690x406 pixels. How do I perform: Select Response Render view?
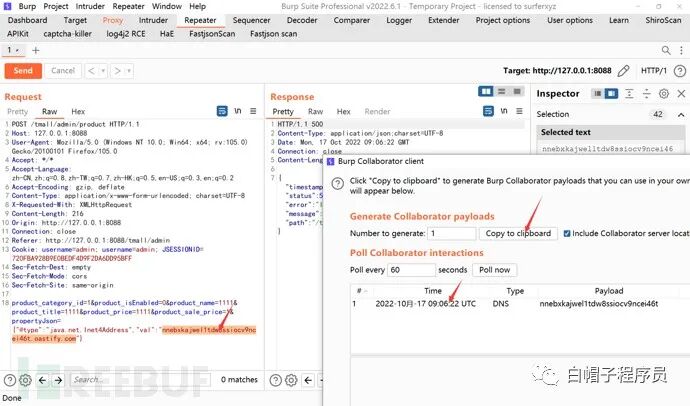[378, 112]
